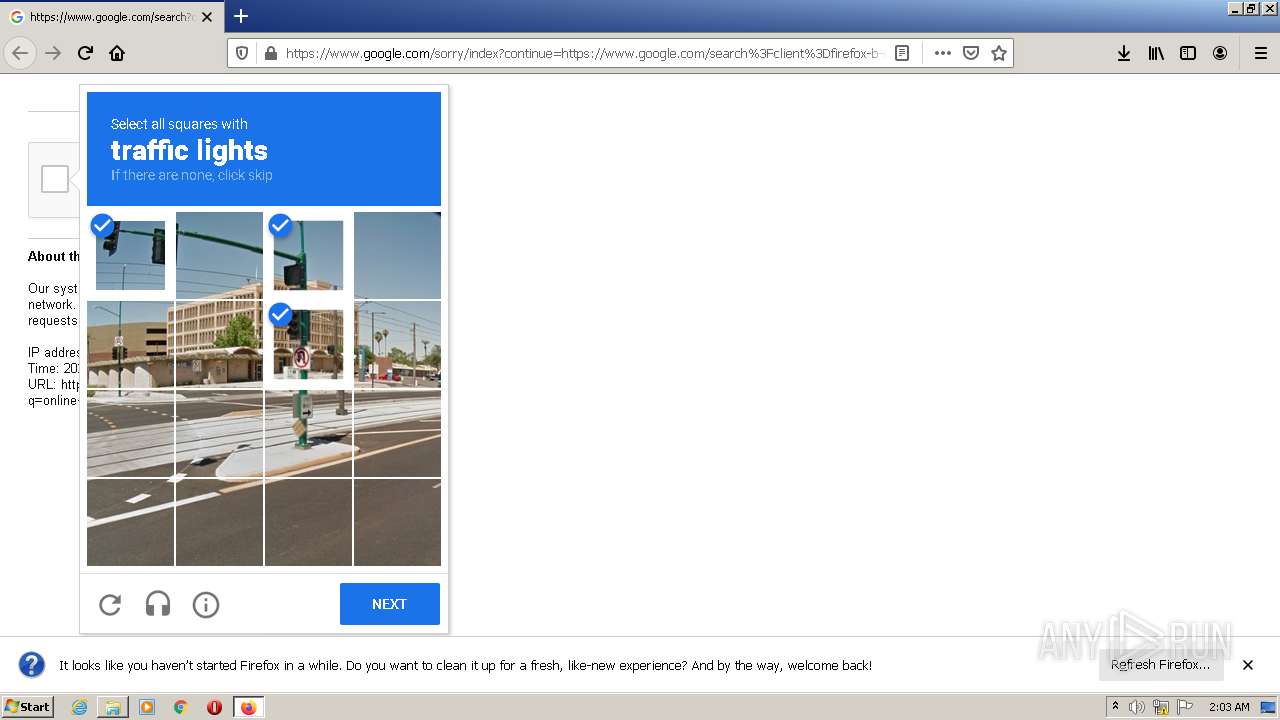
Task: Deselect the first-row third-column traffic light tile
Action: point(308,255)
